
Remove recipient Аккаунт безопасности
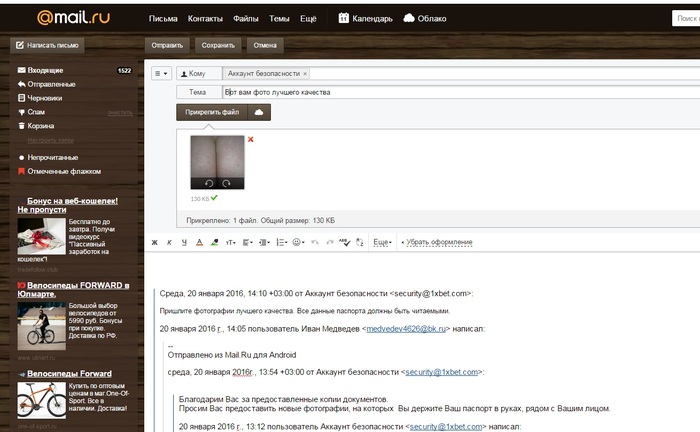[305, 74]
